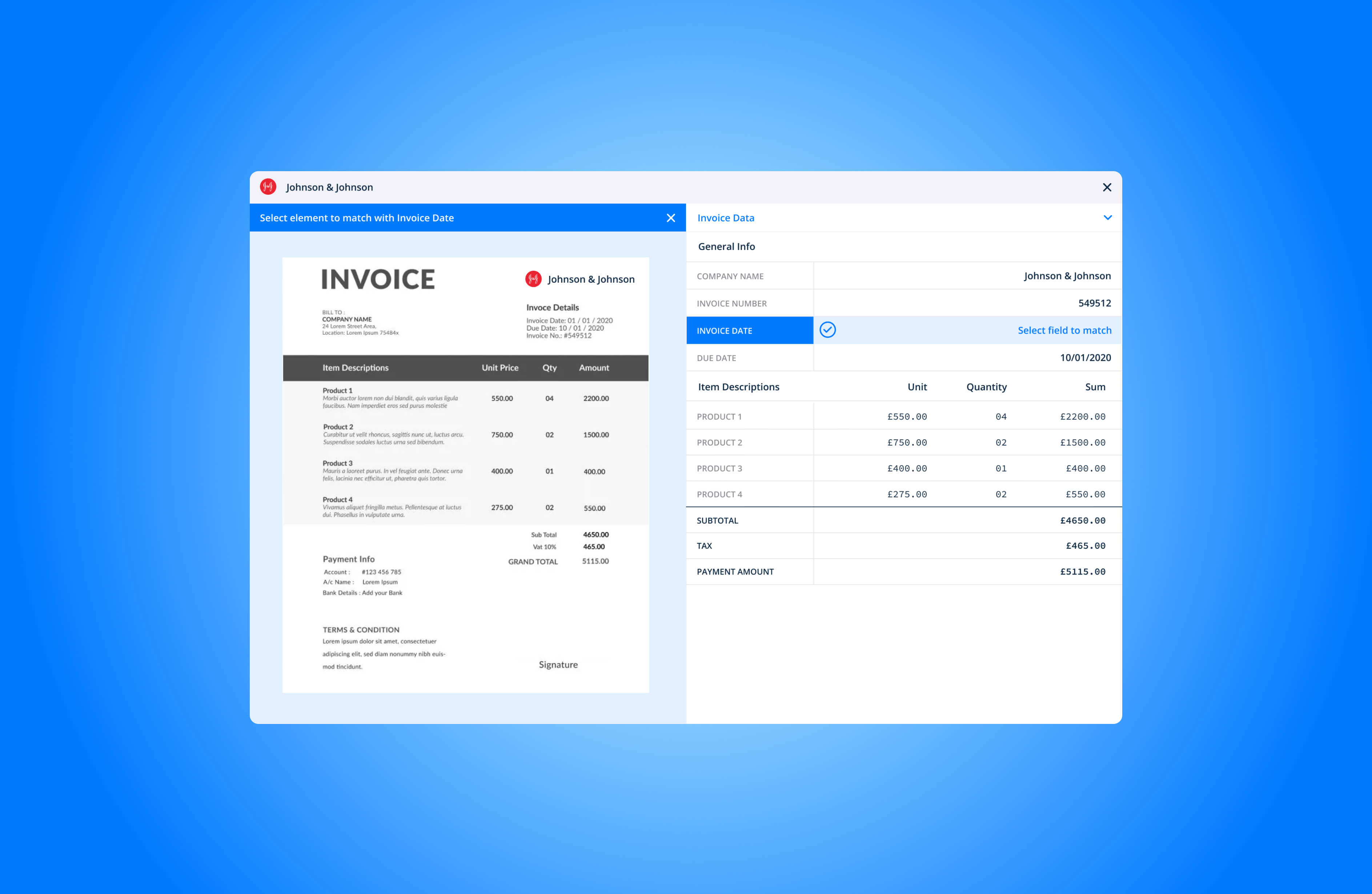Click the TAX value £465.00
Viewport: 1372px width, 894px height.
[x=1086, y=546]
